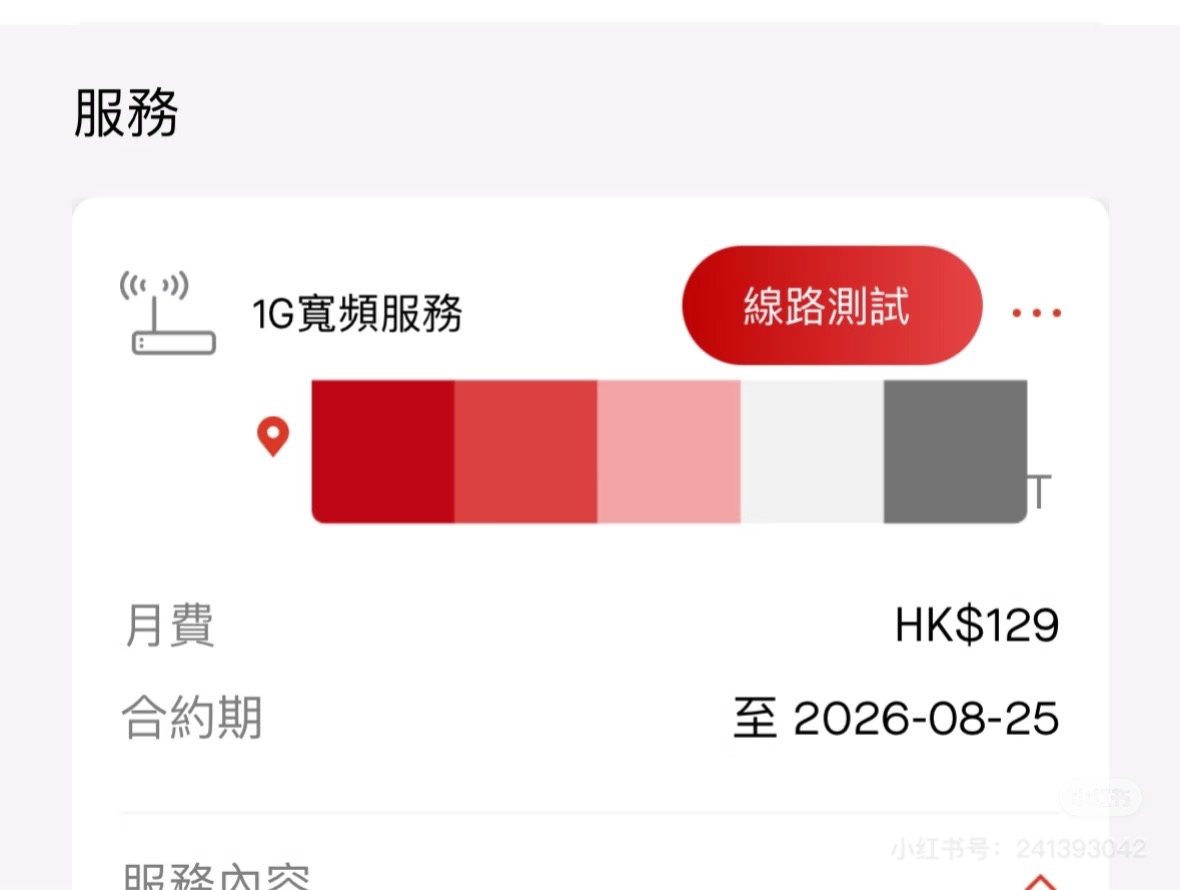Click the dark red segment of the colored bar
Screen dimensions: 1180x890
point(380,450)
